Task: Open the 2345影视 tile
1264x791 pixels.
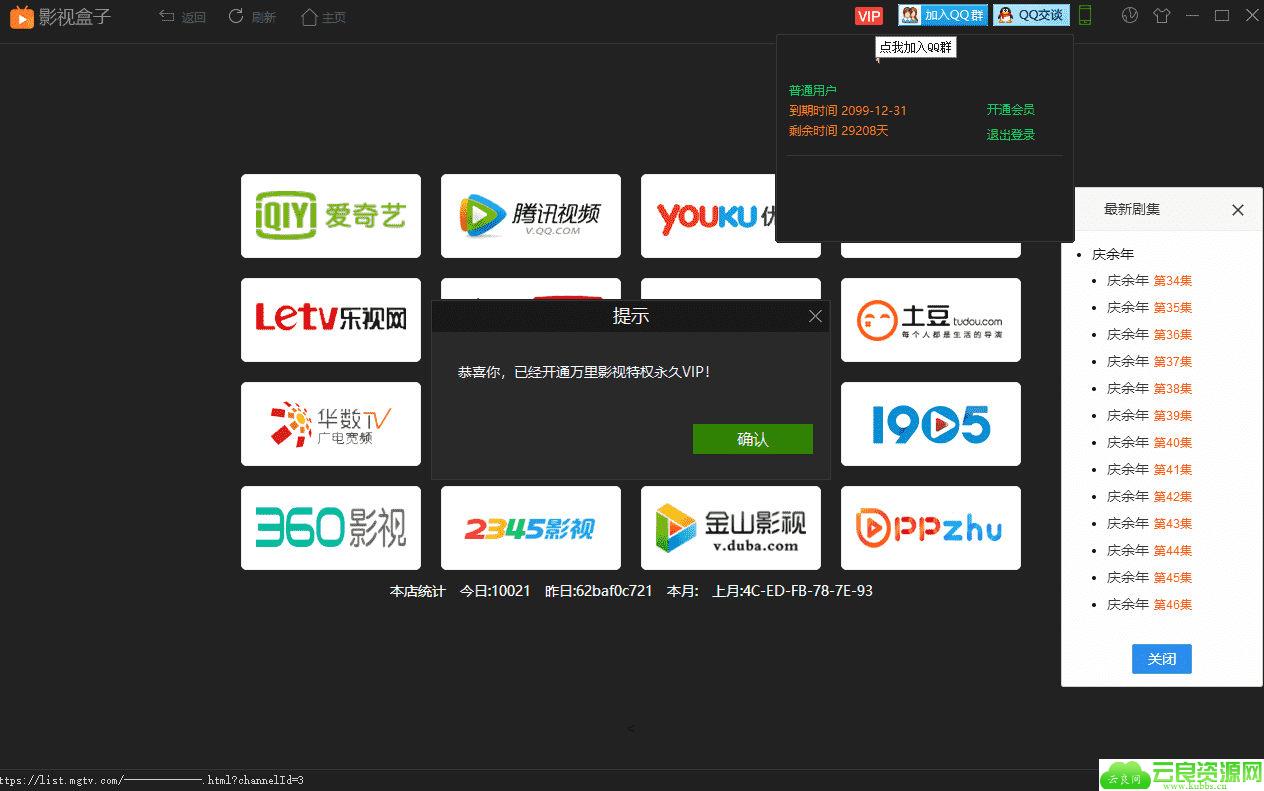Action: pyautogui.click(x=531, y=528)
